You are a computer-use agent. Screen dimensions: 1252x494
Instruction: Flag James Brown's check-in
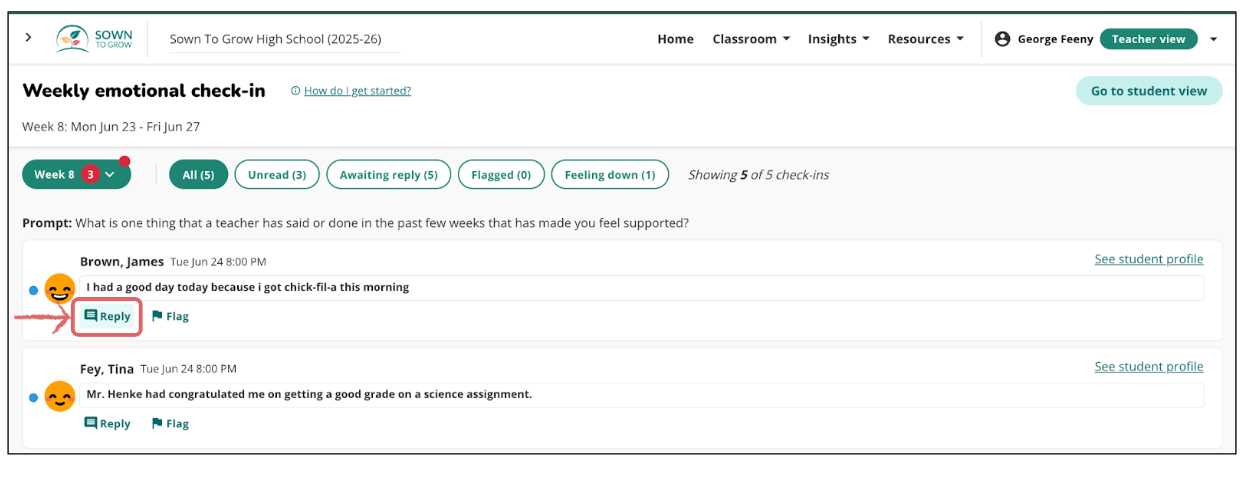pyautogui.click(x=170, y=316)
